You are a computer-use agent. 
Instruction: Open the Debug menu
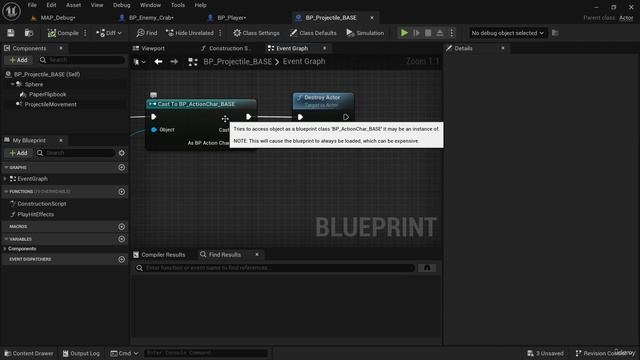122,5
